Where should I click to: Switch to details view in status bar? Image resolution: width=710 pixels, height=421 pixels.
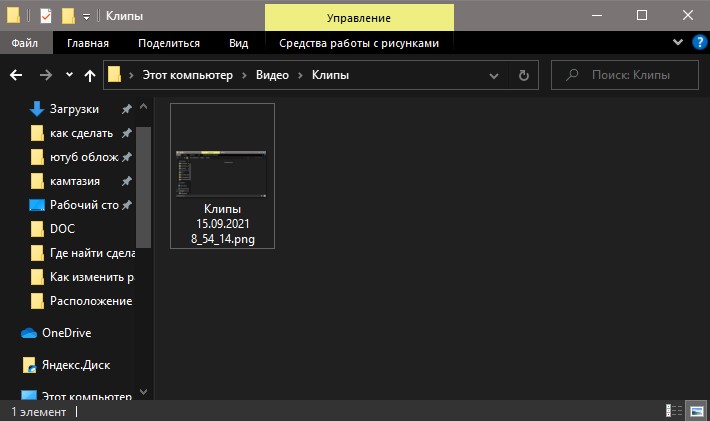point(674,411)
